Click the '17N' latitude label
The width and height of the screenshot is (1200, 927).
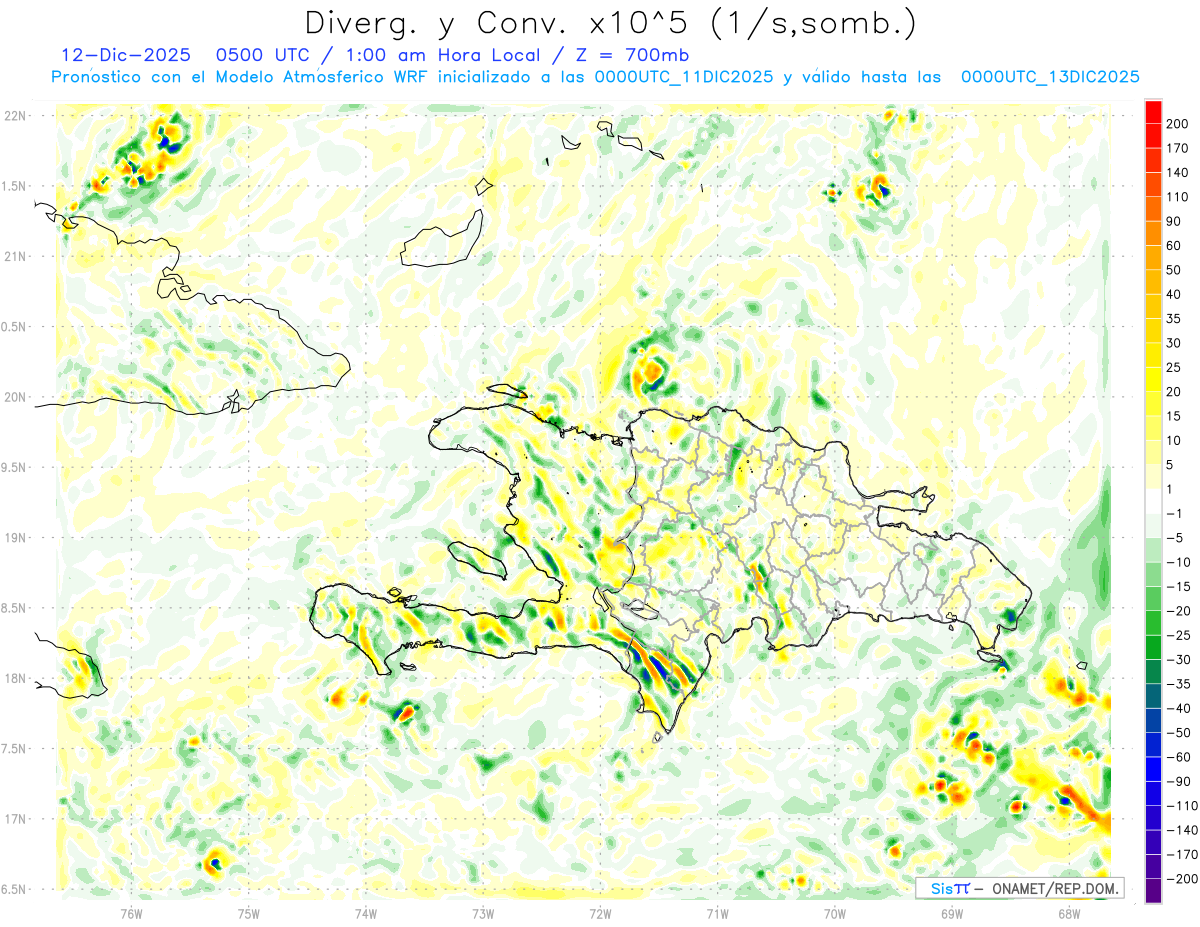click(16, 819)
